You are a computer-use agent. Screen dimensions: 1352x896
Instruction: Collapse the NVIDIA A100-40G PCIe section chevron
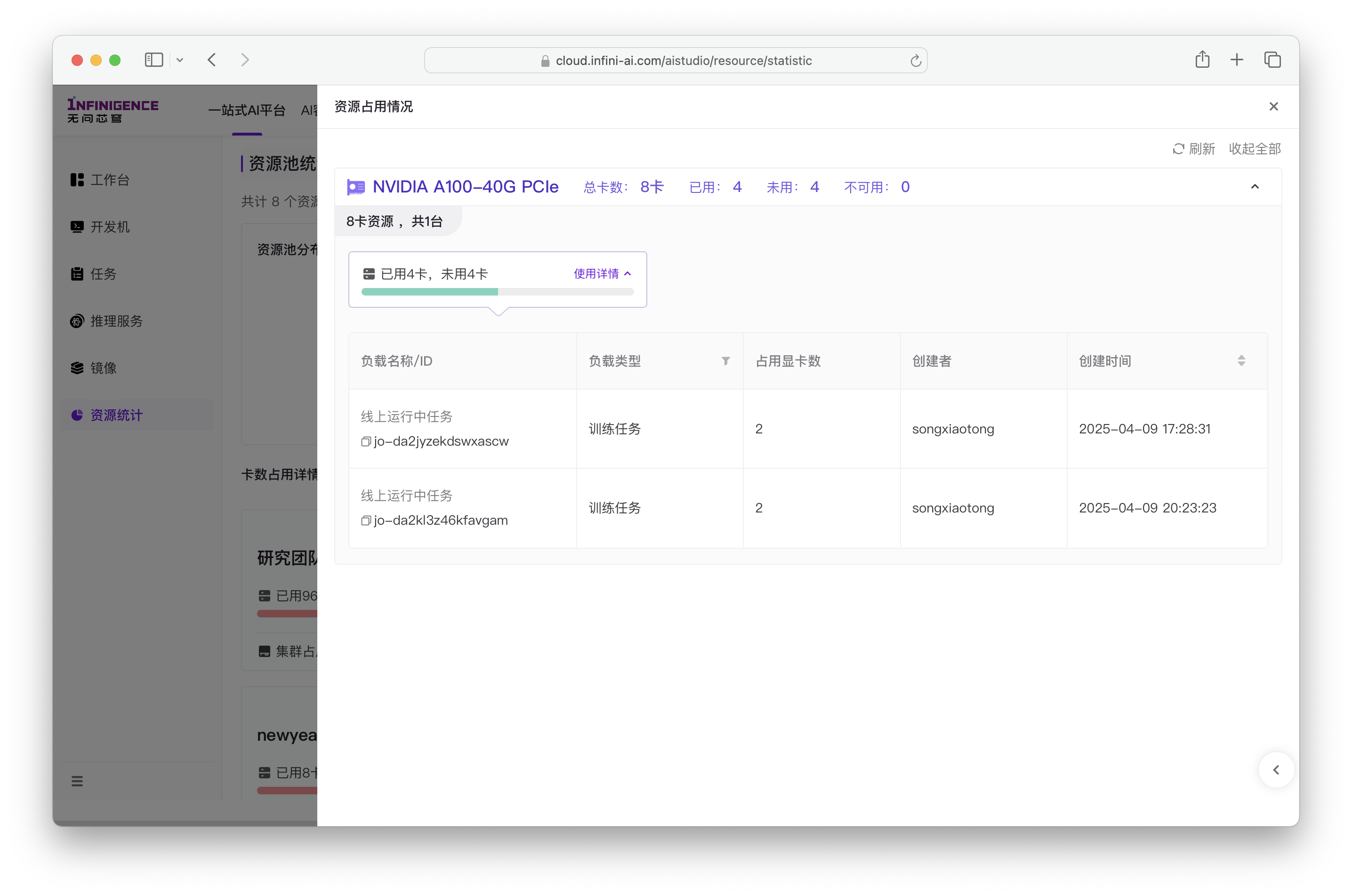1255,187
